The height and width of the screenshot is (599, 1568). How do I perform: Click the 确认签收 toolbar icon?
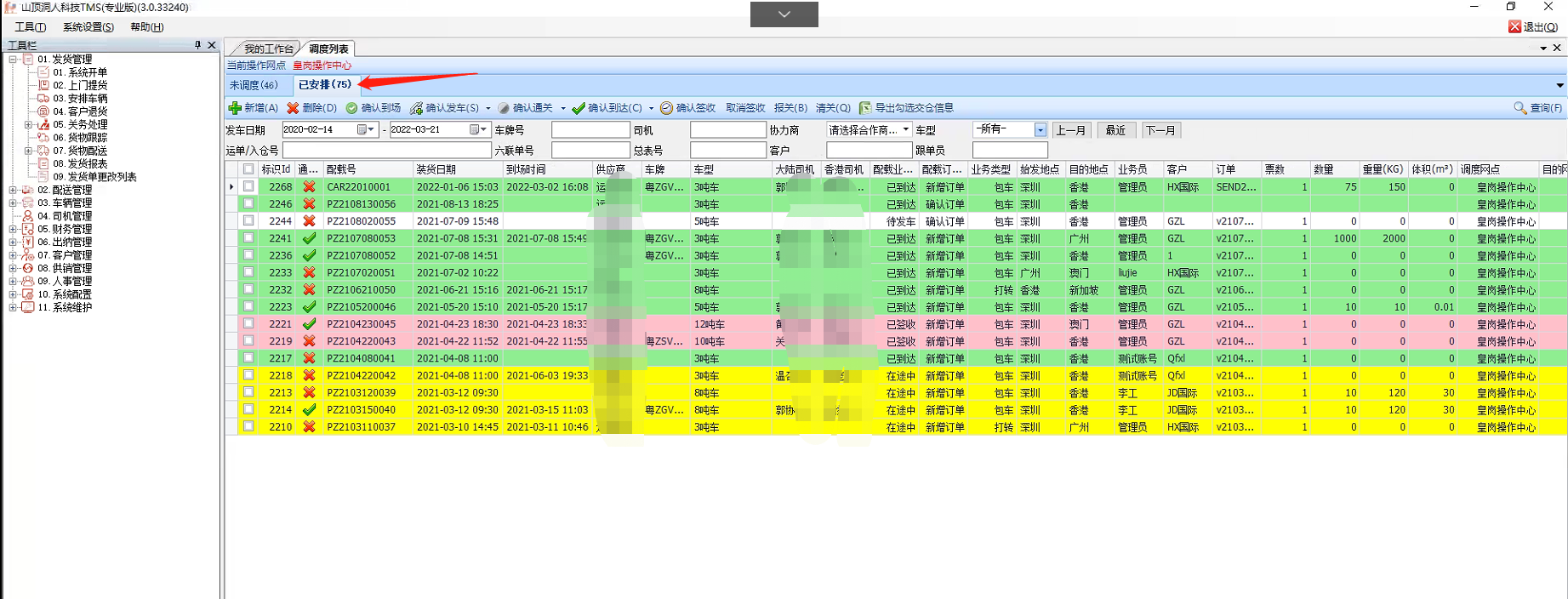click(666, 108)
